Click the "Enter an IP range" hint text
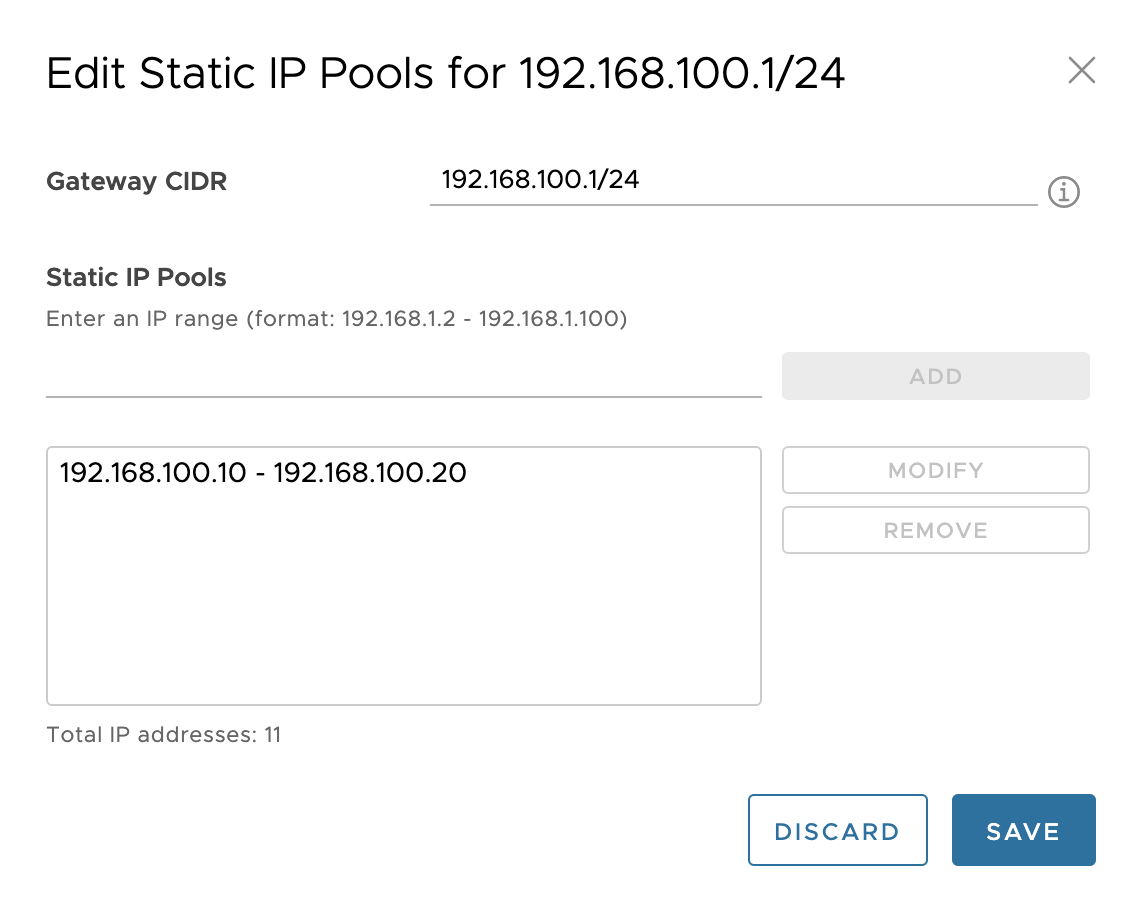1138x908 pixels. coord(190,320)
